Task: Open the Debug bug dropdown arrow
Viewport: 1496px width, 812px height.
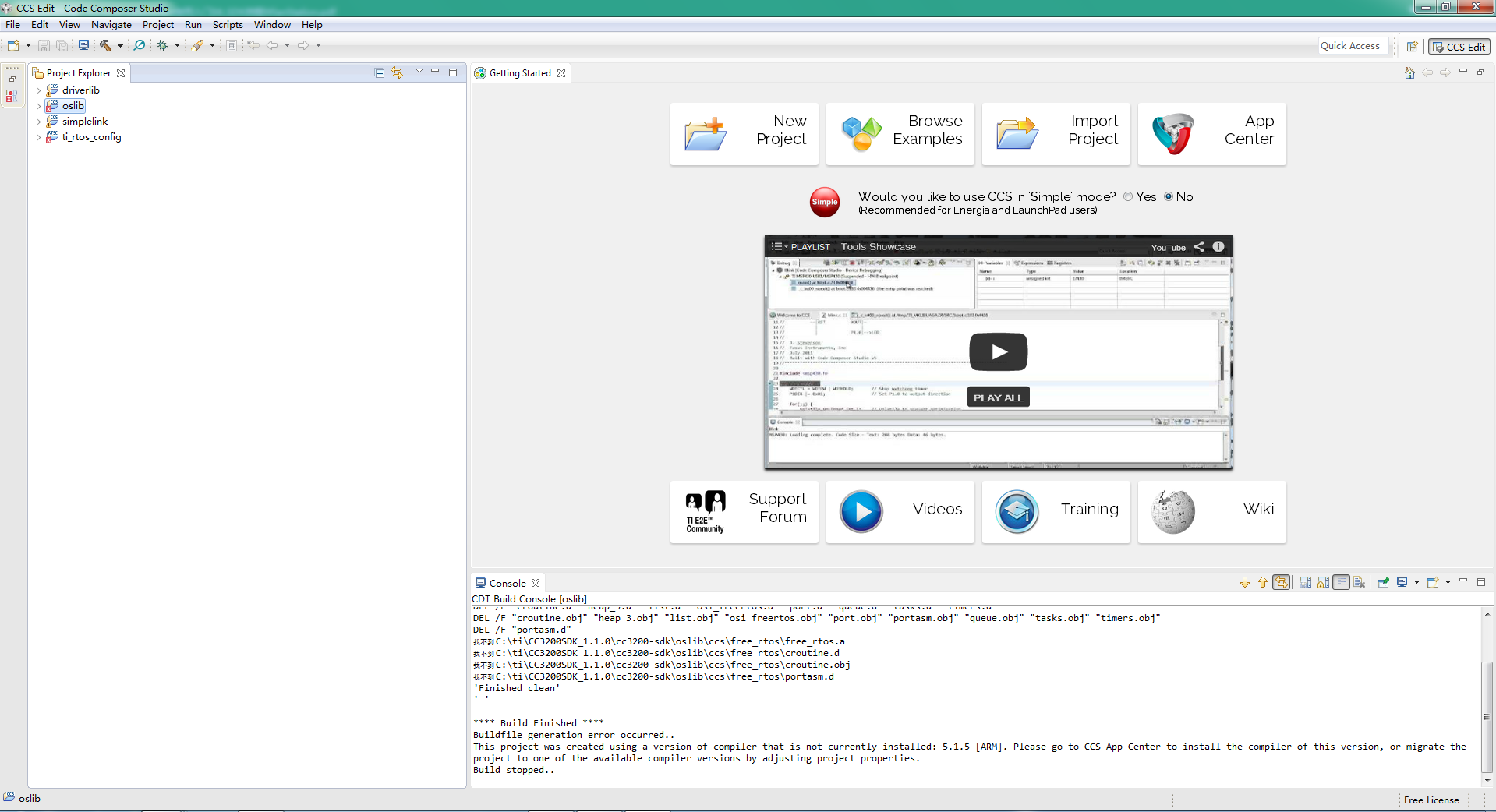Action: click(177, 45)
